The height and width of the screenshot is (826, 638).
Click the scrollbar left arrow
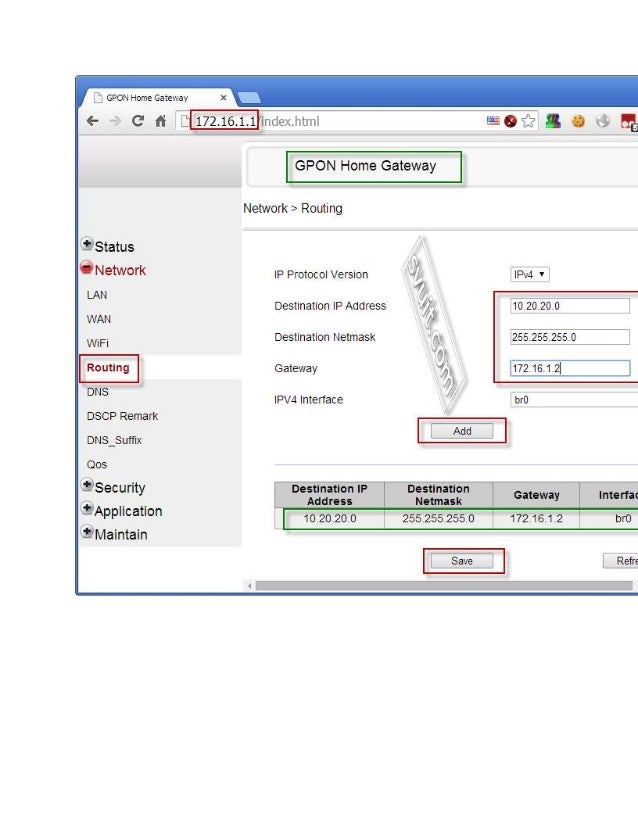[249, 586]
